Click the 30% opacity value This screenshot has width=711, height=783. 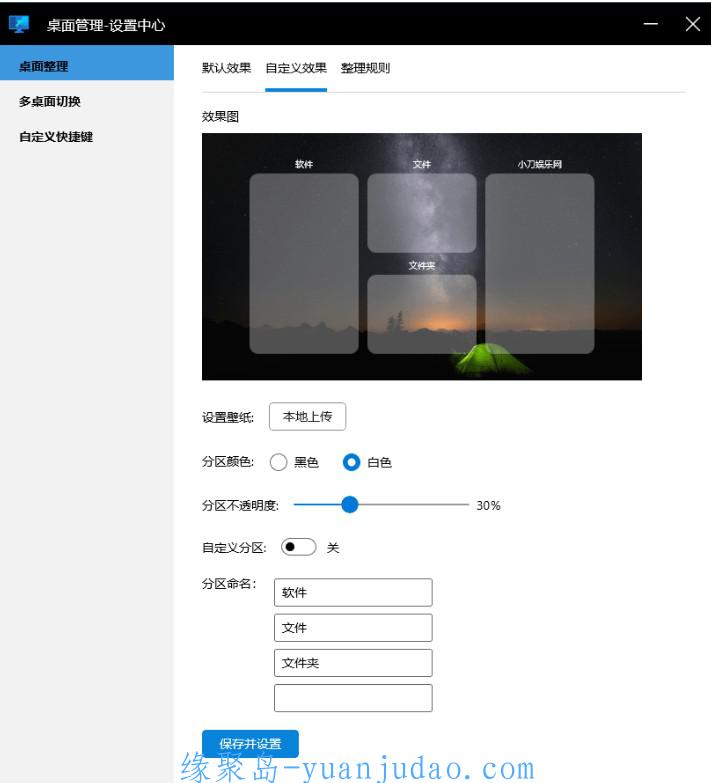pyautogui.click(x=488, y=505)
